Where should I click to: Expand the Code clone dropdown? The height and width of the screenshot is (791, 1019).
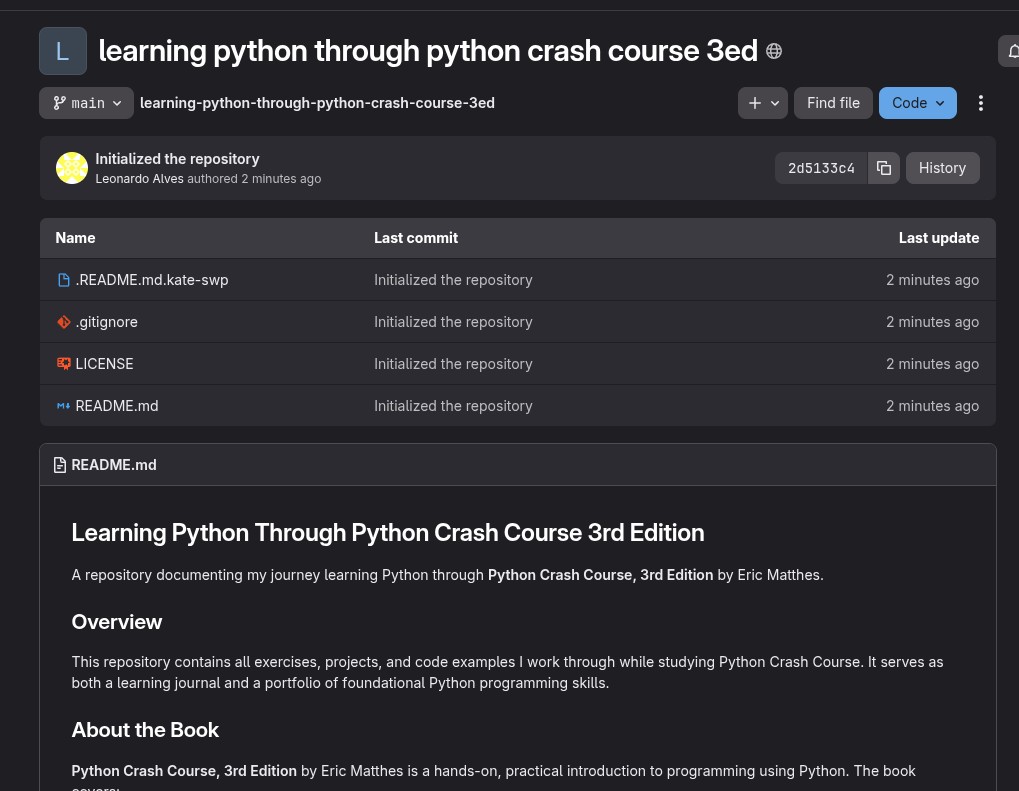[917, 103]
